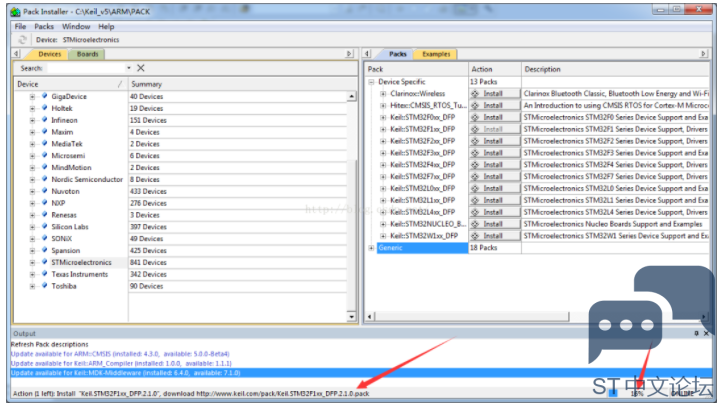Expand the Nuvoton vendor node
Screen dimensions: 726x410
32,192
